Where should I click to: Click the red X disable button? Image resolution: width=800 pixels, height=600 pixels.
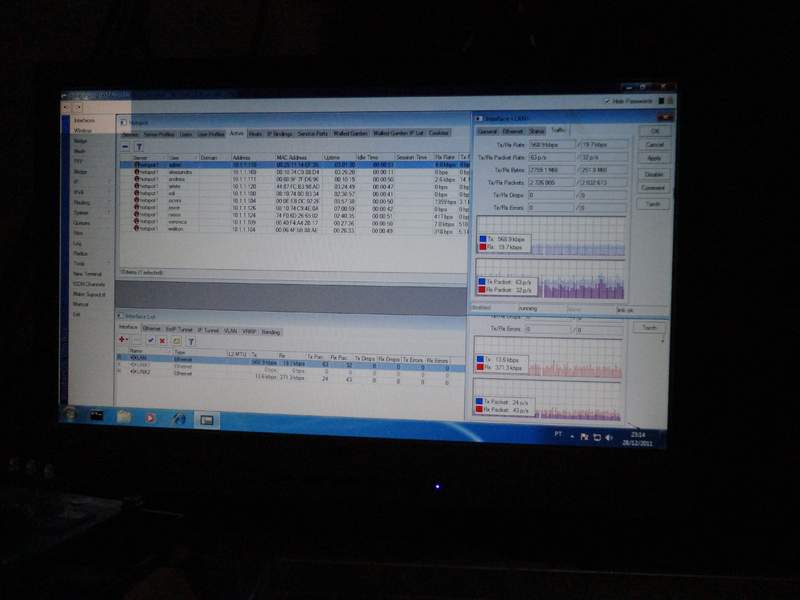[163, 341]
